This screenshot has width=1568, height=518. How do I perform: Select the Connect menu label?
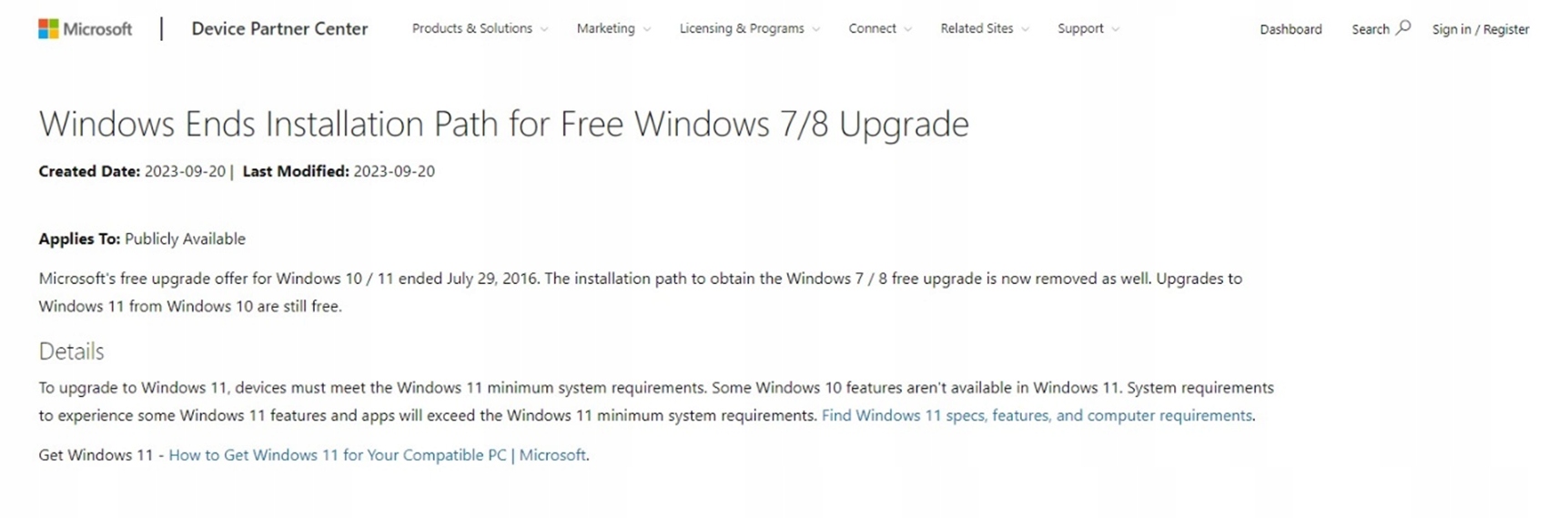(872, 28)
